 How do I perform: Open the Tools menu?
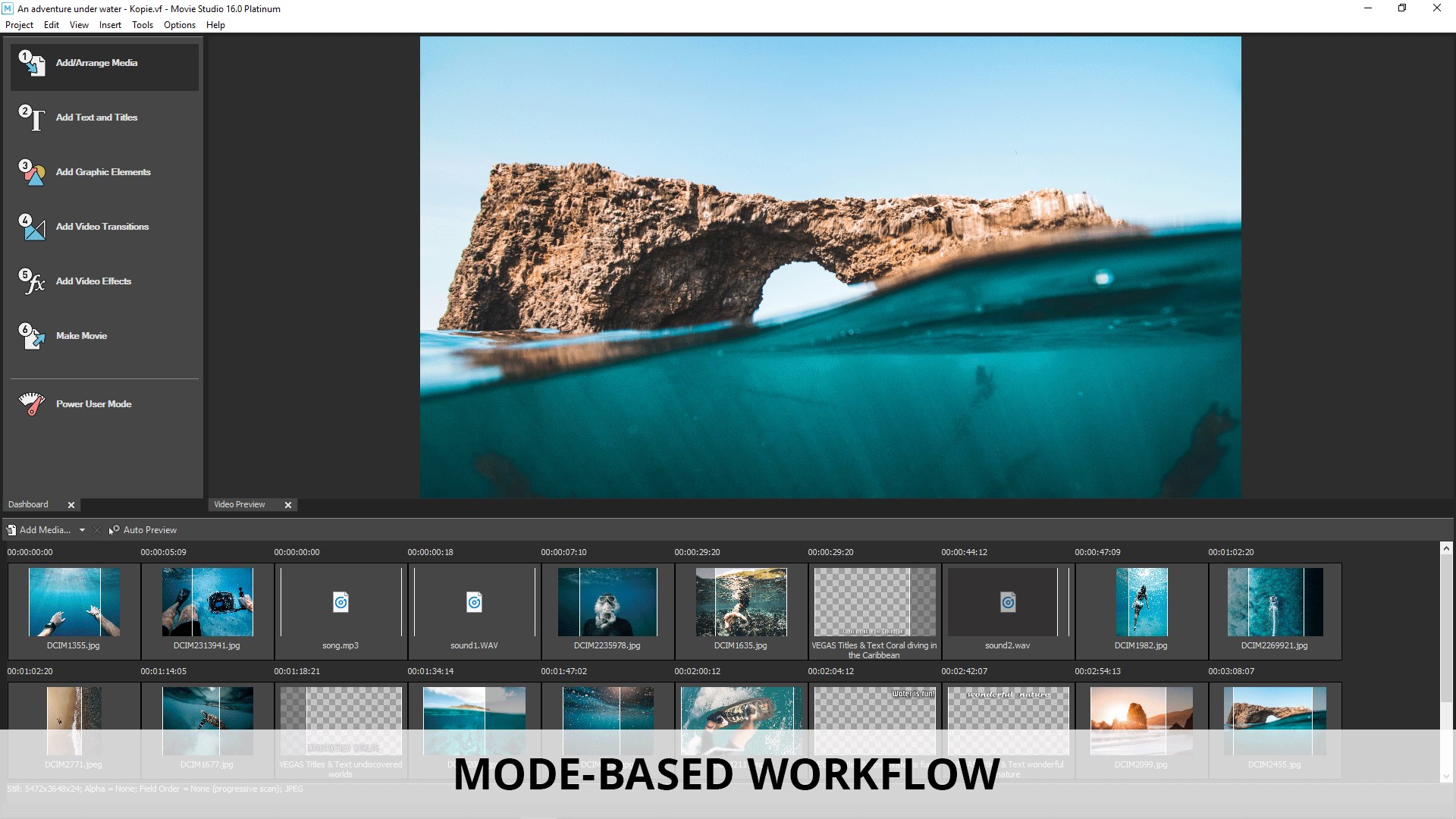(142, 25)
